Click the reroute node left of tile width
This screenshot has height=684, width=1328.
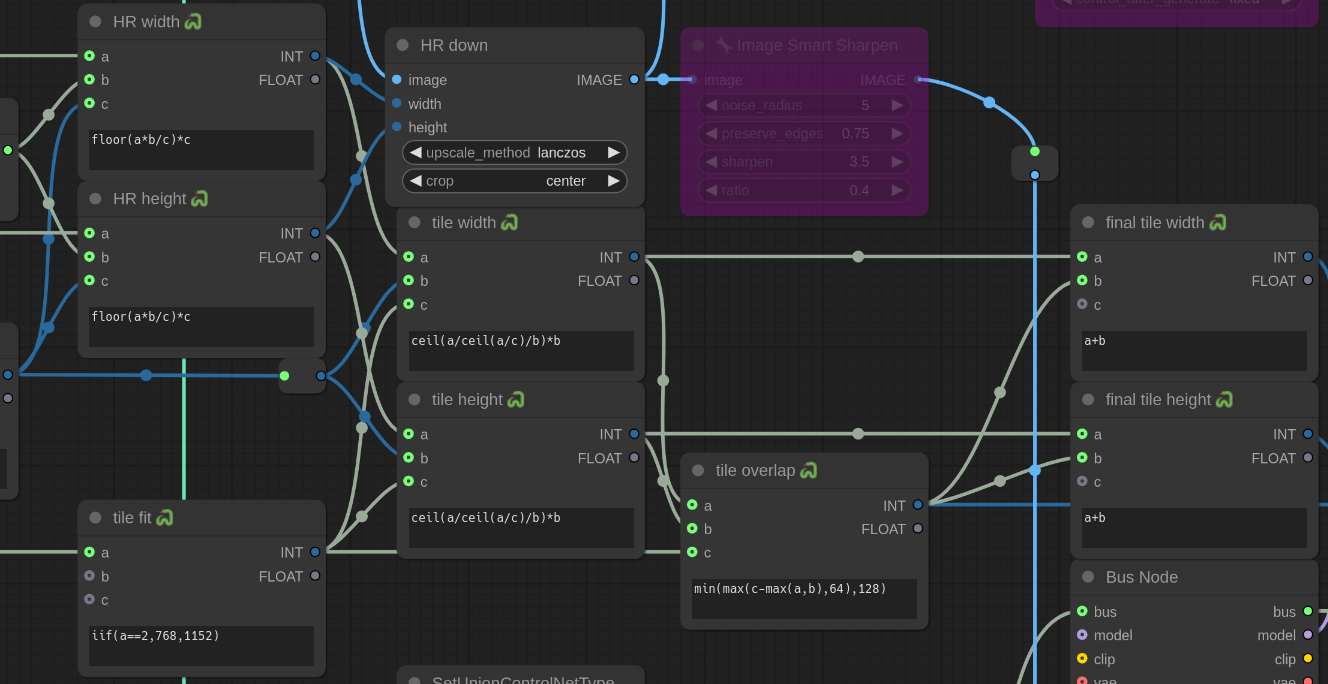pyautogui.click(x=302, y=376)
